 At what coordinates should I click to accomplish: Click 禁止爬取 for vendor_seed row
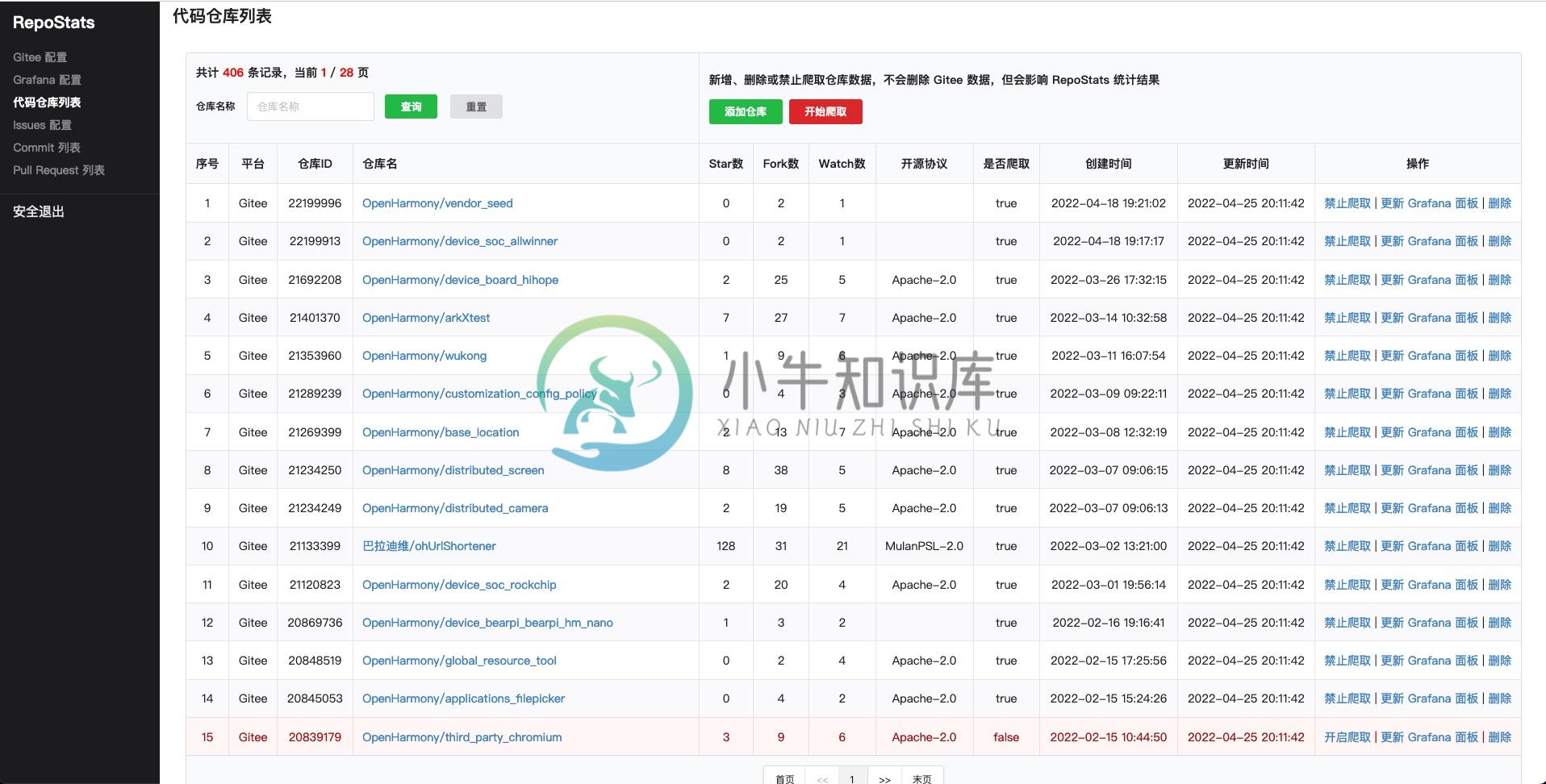[1348, 203]
